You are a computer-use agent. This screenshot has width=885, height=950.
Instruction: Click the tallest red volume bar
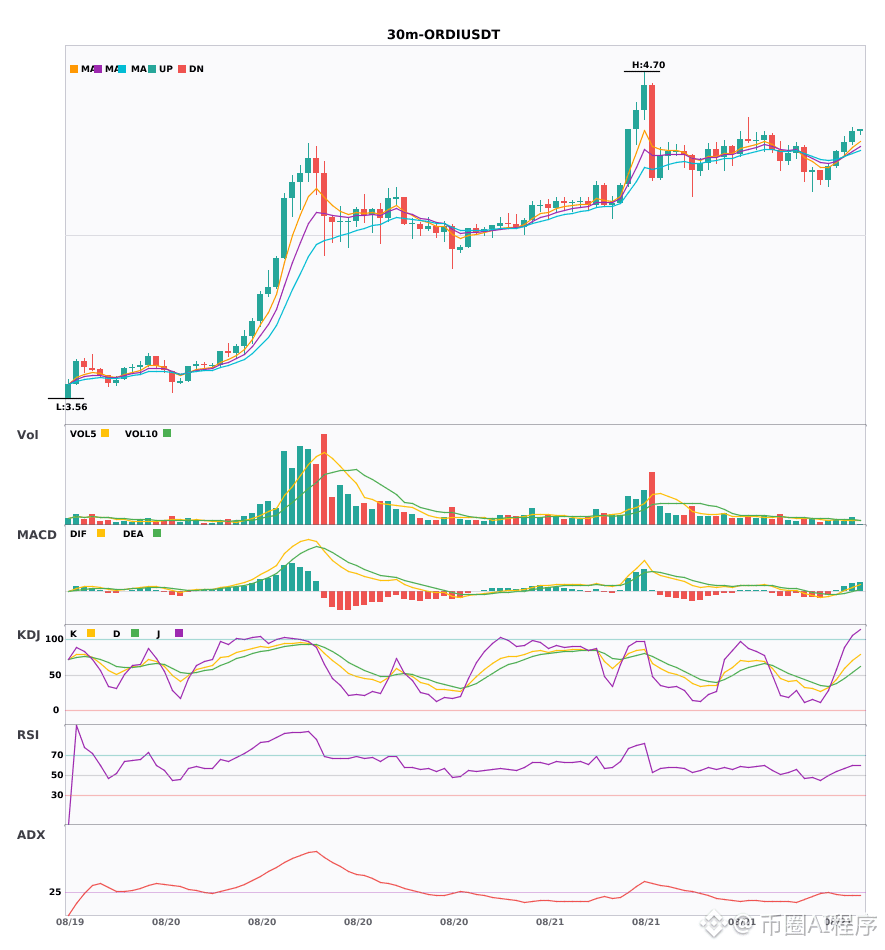pos(324,479)
